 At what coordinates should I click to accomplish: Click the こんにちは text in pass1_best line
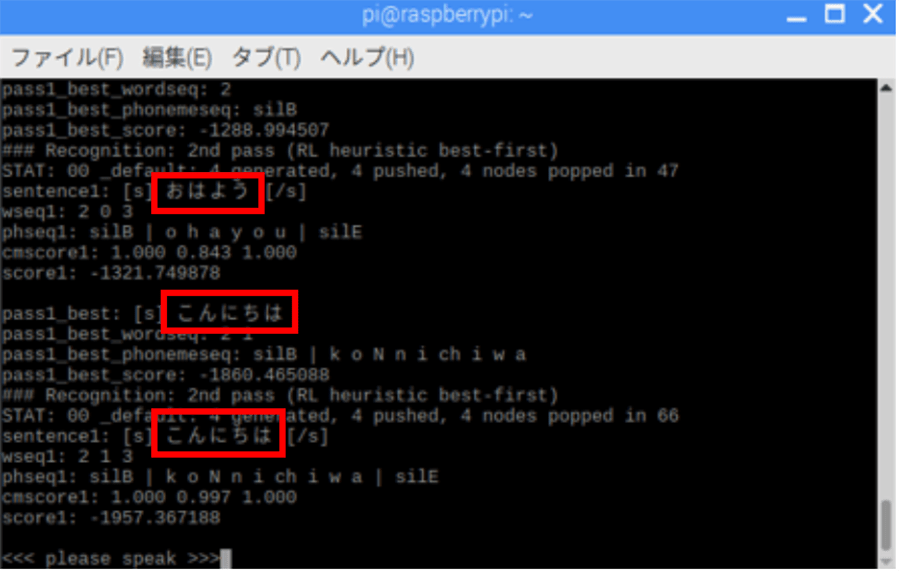[x=230, y=313]
